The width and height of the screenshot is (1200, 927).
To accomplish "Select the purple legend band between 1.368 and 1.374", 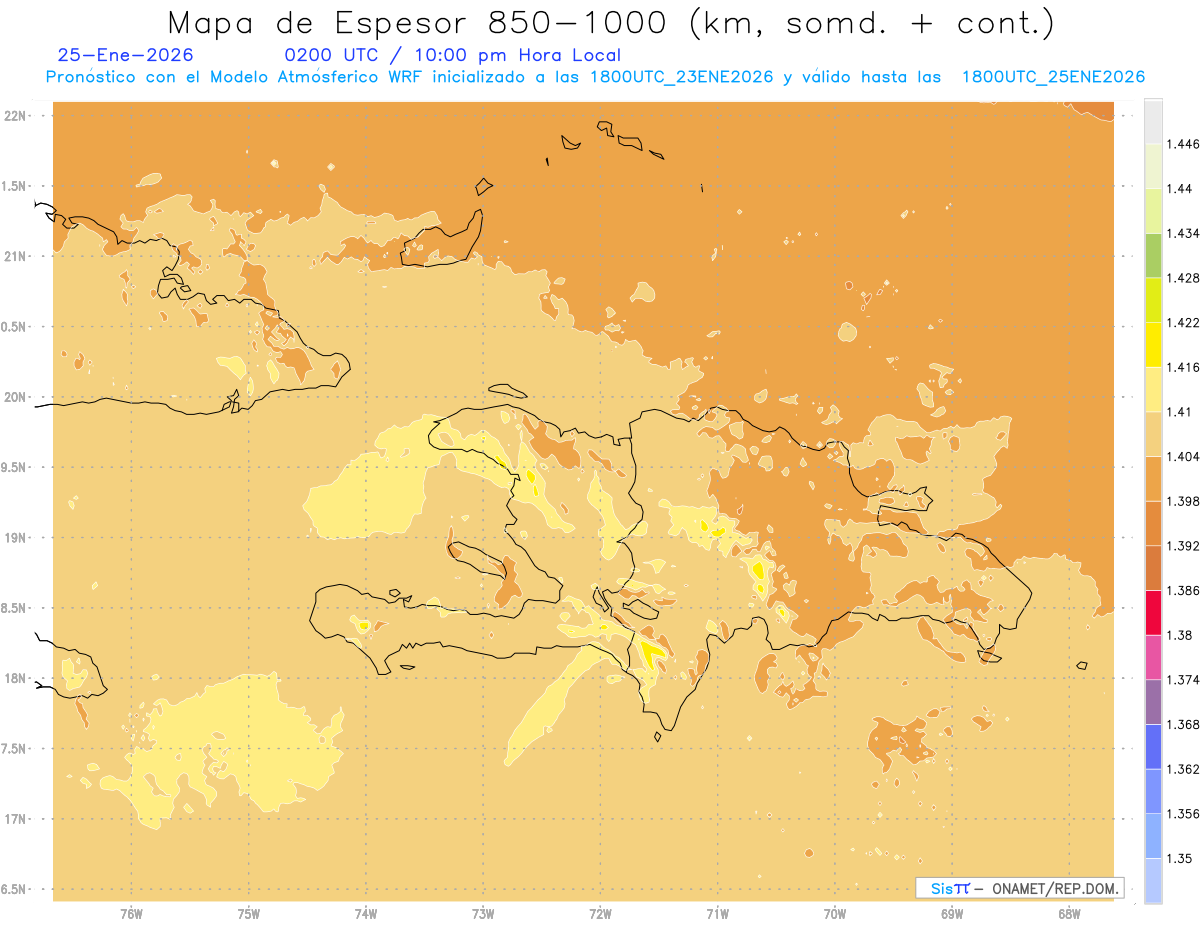I will (x=1153, y=702).
